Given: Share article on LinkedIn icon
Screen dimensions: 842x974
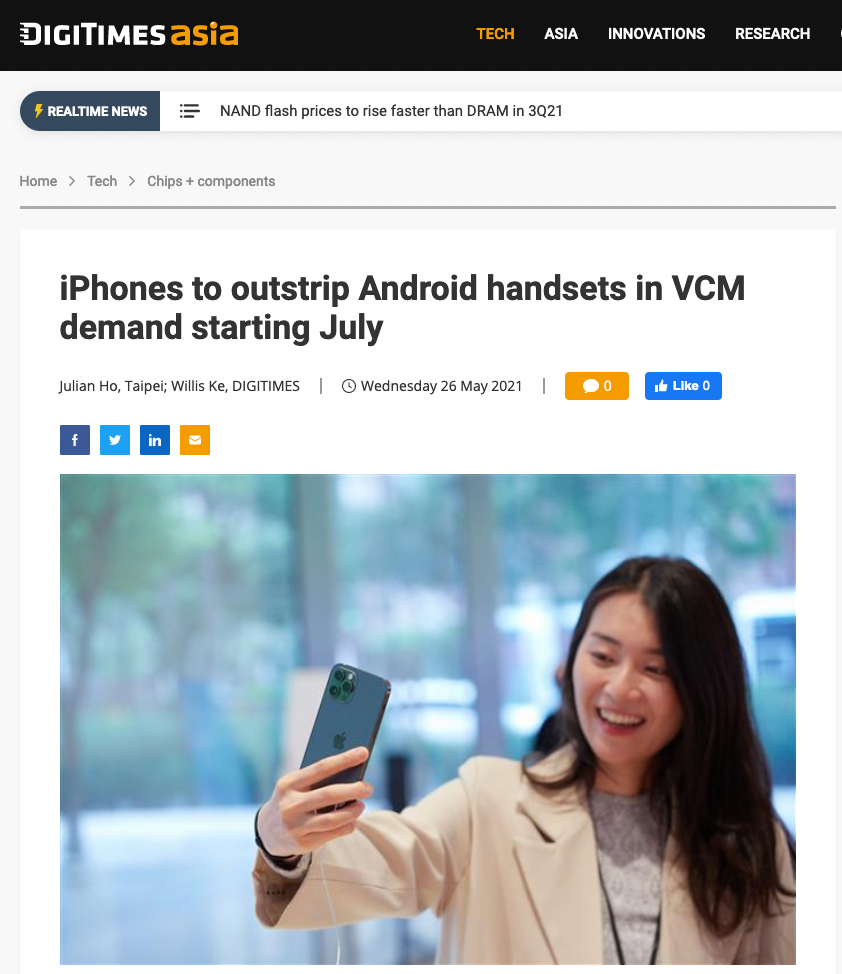Looking at the screenshot, I should tap(155, 440).
